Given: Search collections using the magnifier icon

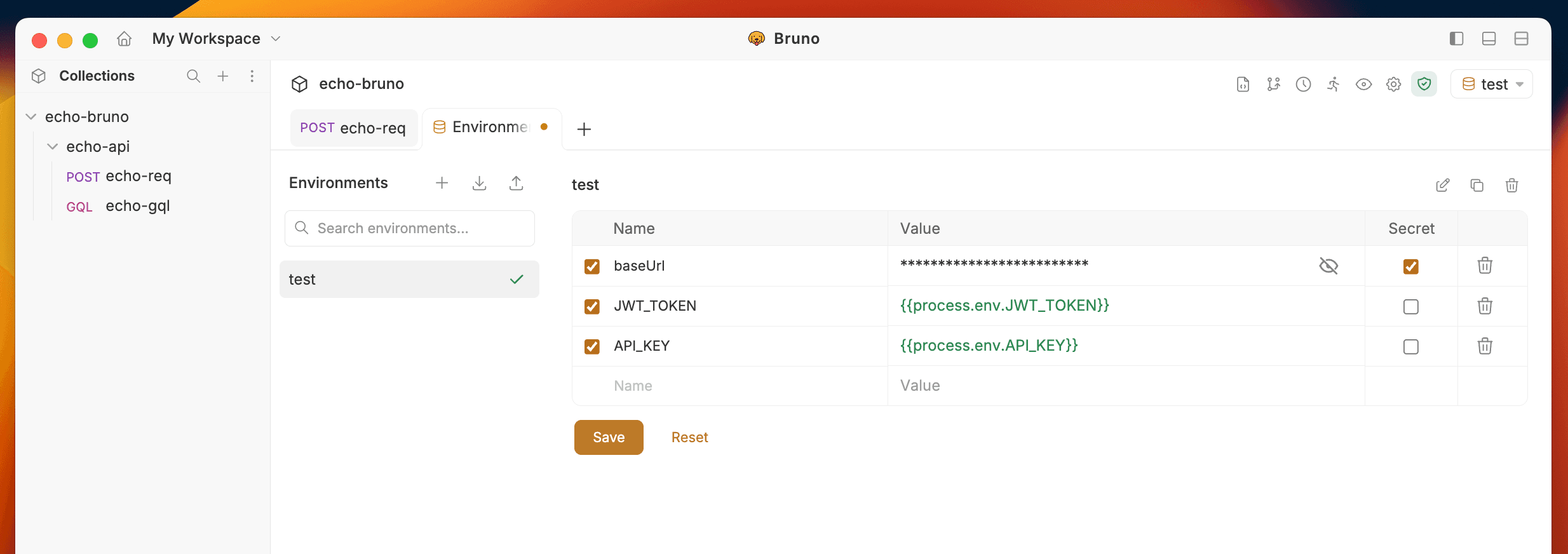Looking at the screenshot, I should (193, 76).
